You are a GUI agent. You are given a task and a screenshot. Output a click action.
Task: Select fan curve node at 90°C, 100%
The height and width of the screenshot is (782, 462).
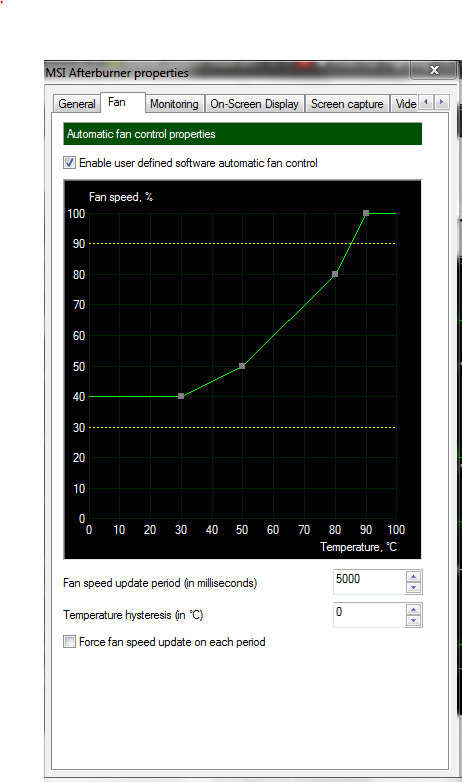(366, 213)
